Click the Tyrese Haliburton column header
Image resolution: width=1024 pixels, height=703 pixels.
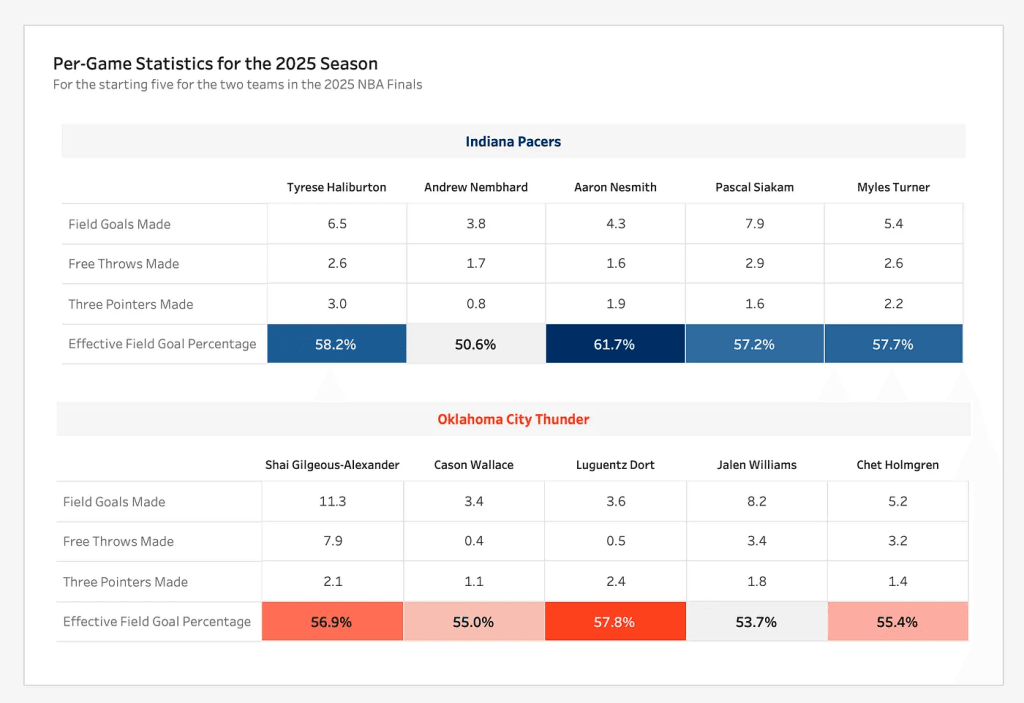coord(336,187)
